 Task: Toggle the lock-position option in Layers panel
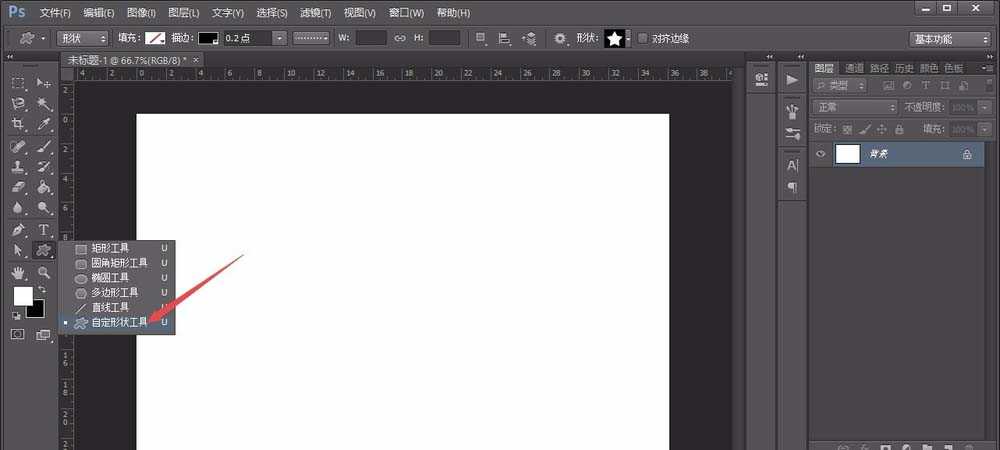(x=882, y=129)
